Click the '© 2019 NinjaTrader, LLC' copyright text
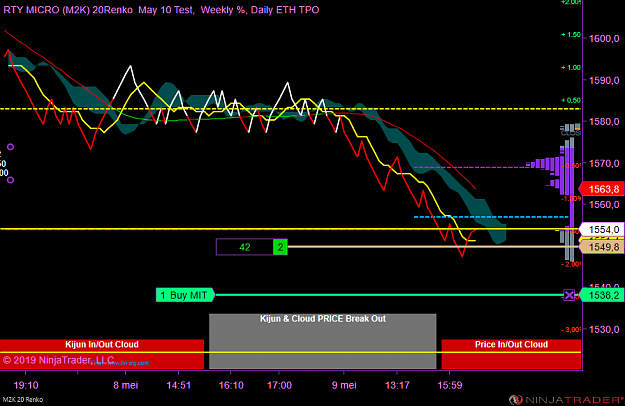Screen dimensions: 625x406 coord(58,360)
